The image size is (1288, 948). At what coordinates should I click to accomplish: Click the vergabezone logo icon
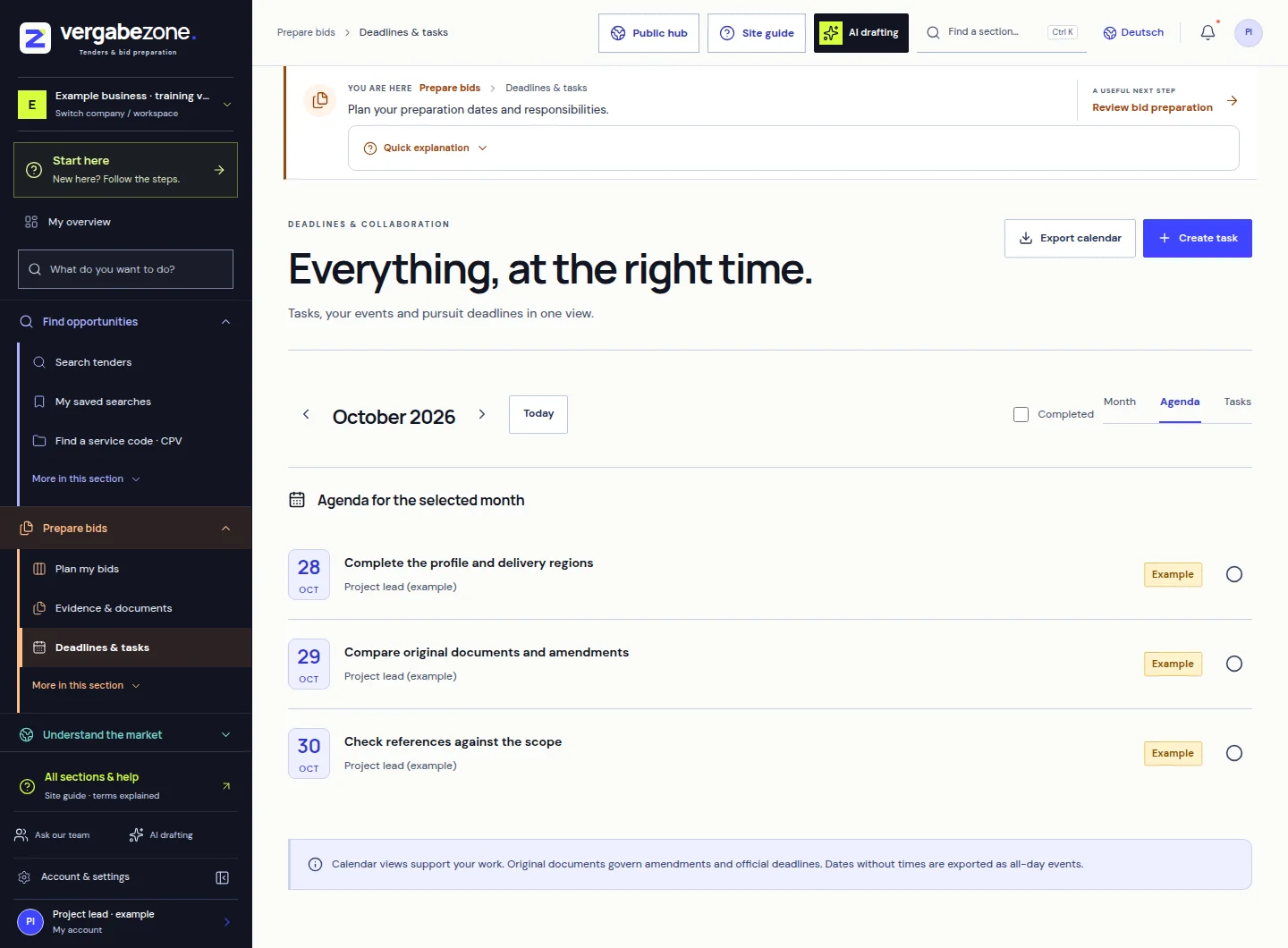(x=35, y=38)
